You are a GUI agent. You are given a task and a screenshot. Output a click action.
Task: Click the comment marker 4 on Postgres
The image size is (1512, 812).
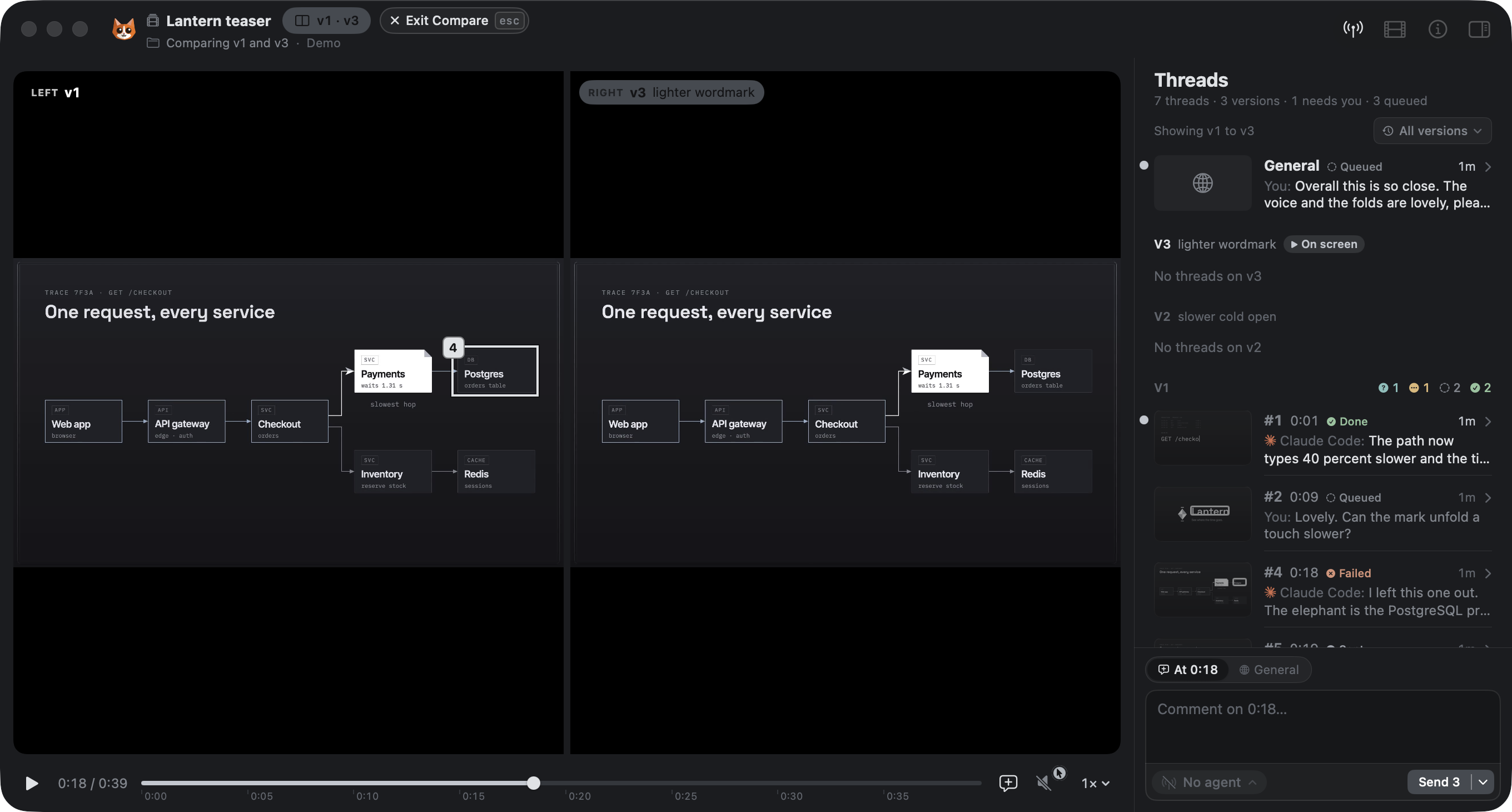pos(452,348)
